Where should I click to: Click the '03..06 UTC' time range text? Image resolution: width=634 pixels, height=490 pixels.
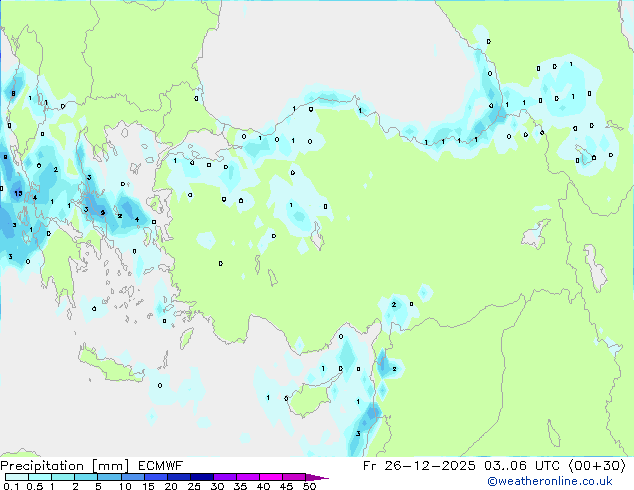click(x=522, y=466)
